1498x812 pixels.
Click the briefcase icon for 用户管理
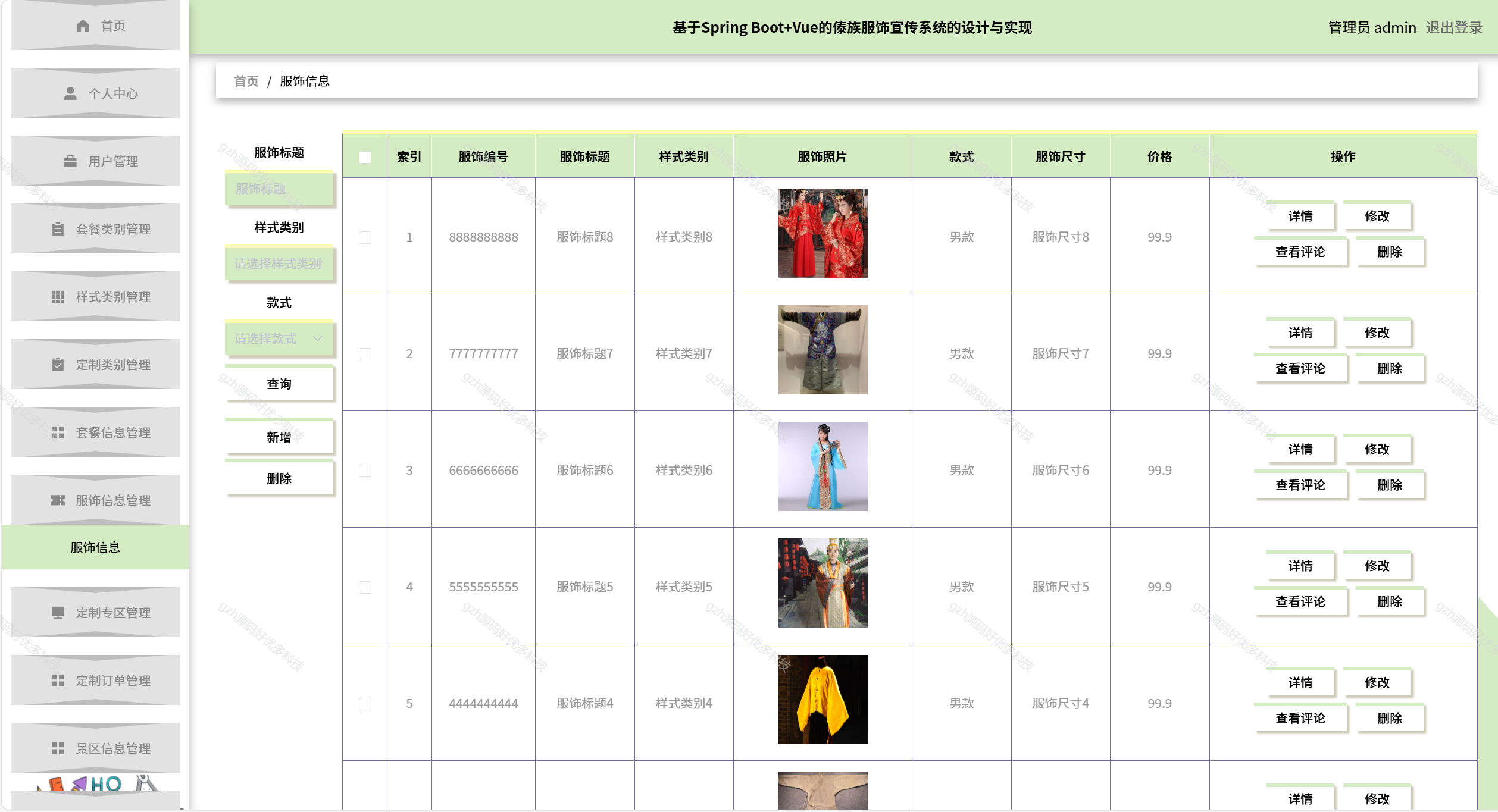pyautogui.click(x=70, y=161)
